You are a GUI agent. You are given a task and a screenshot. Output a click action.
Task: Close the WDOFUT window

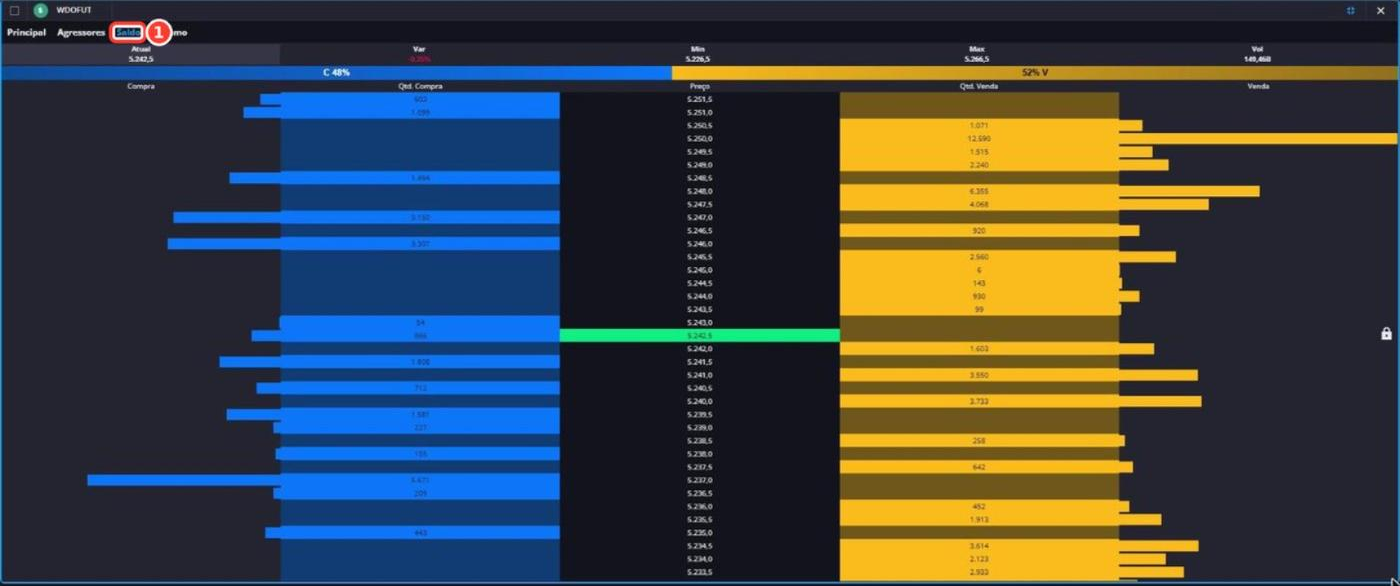tap(1381, 10)
